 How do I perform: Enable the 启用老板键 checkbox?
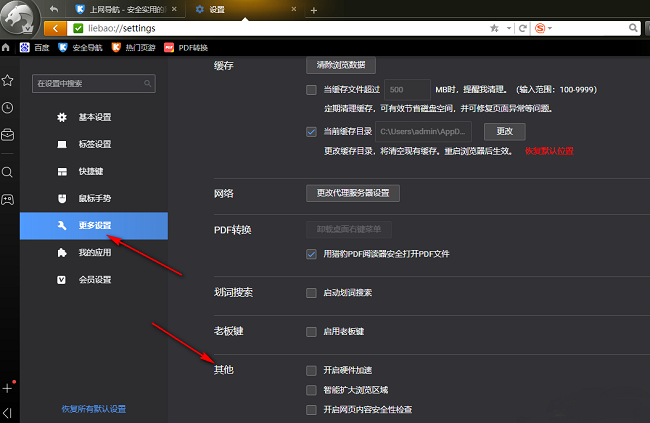click(x=311, y=332)
